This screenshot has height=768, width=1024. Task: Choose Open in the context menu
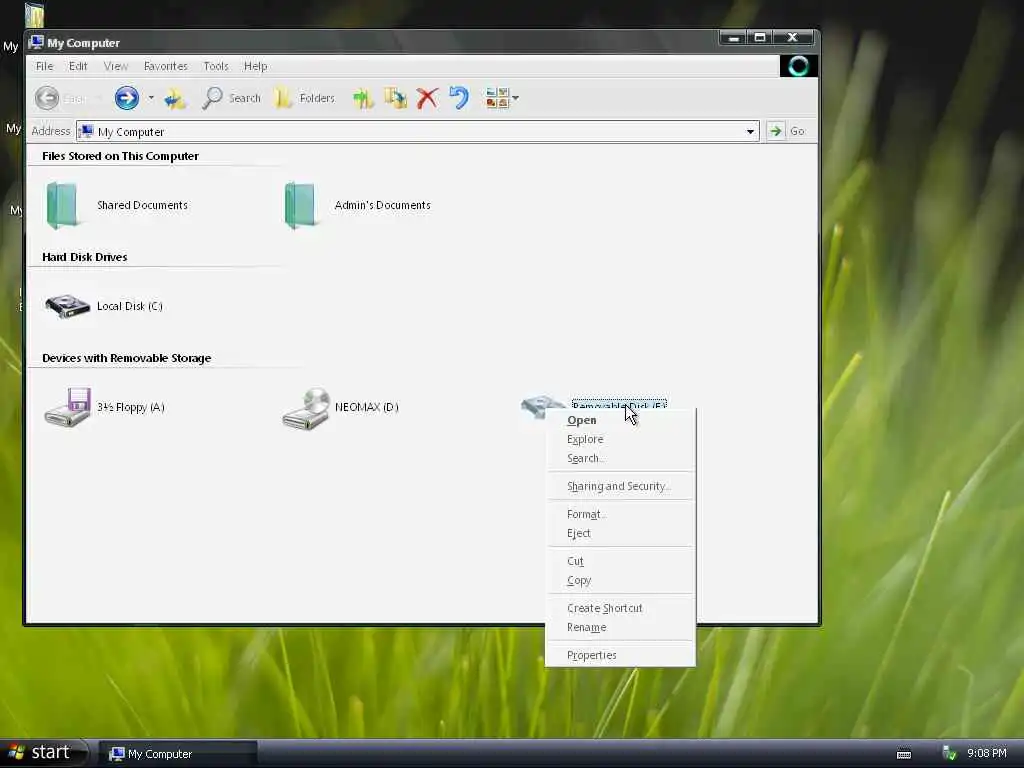pyautogui.click(x=620, y=420)
